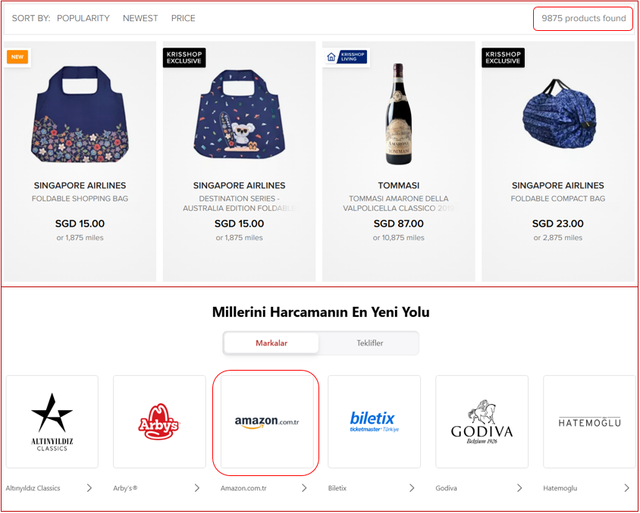Expand the Altınyıldız Classics chevron arrow
Image resolution: width=640 pixels, height=513 pixels.
[89, 488]
